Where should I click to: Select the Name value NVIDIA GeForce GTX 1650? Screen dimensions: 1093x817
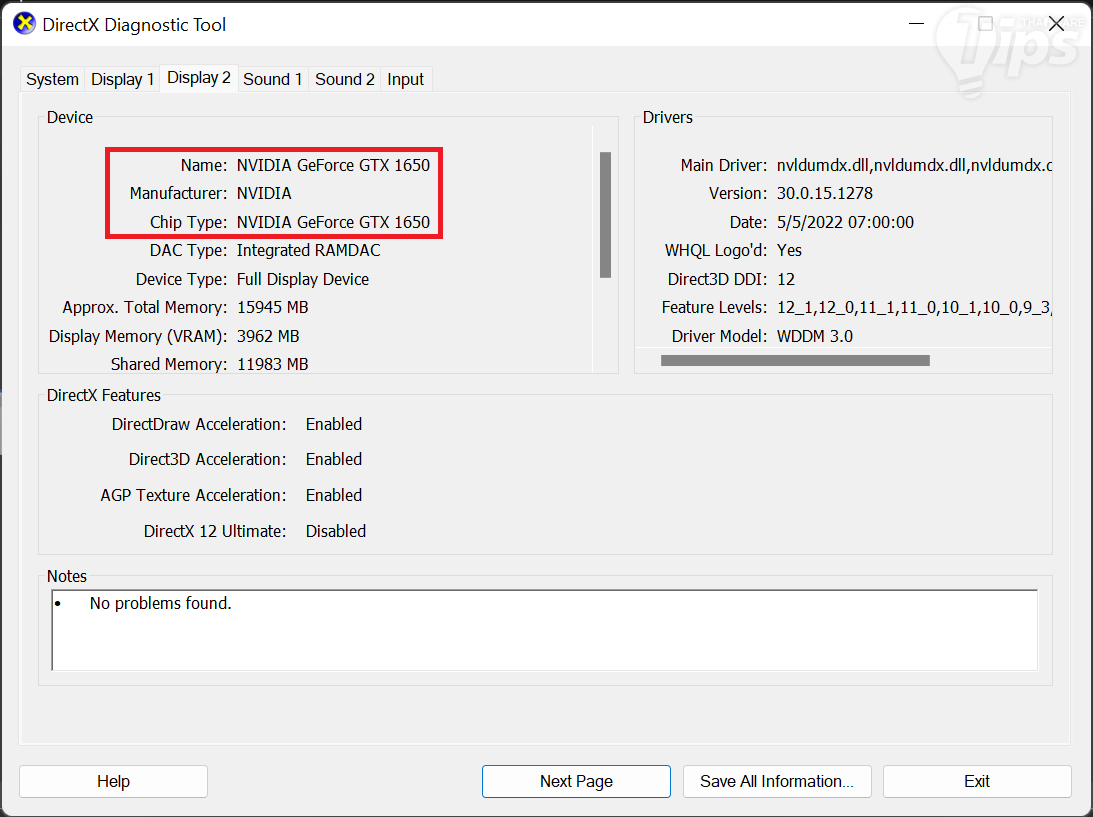click(333, 165)
